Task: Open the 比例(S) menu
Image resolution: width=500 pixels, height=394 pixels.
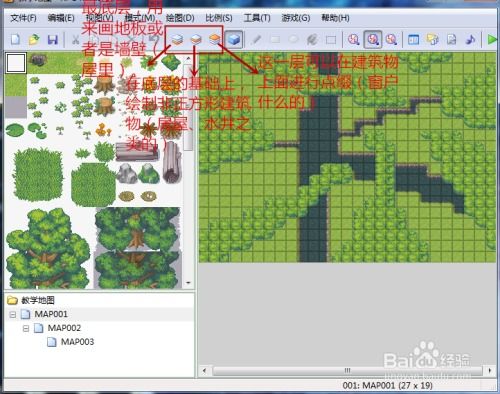Action: click(x=219, y=18)
